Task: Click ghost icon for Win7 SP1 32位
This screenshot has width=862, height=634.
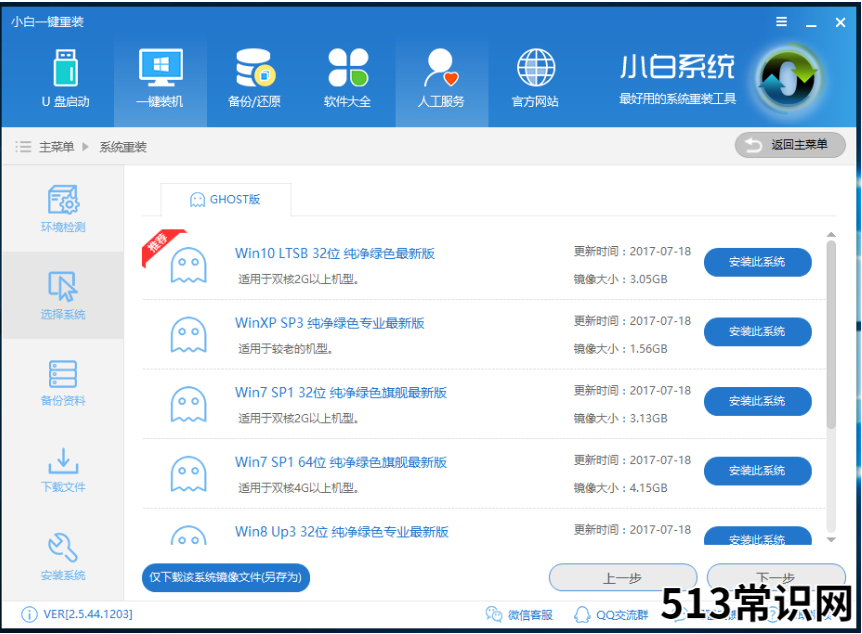Action: click(189, 404)
